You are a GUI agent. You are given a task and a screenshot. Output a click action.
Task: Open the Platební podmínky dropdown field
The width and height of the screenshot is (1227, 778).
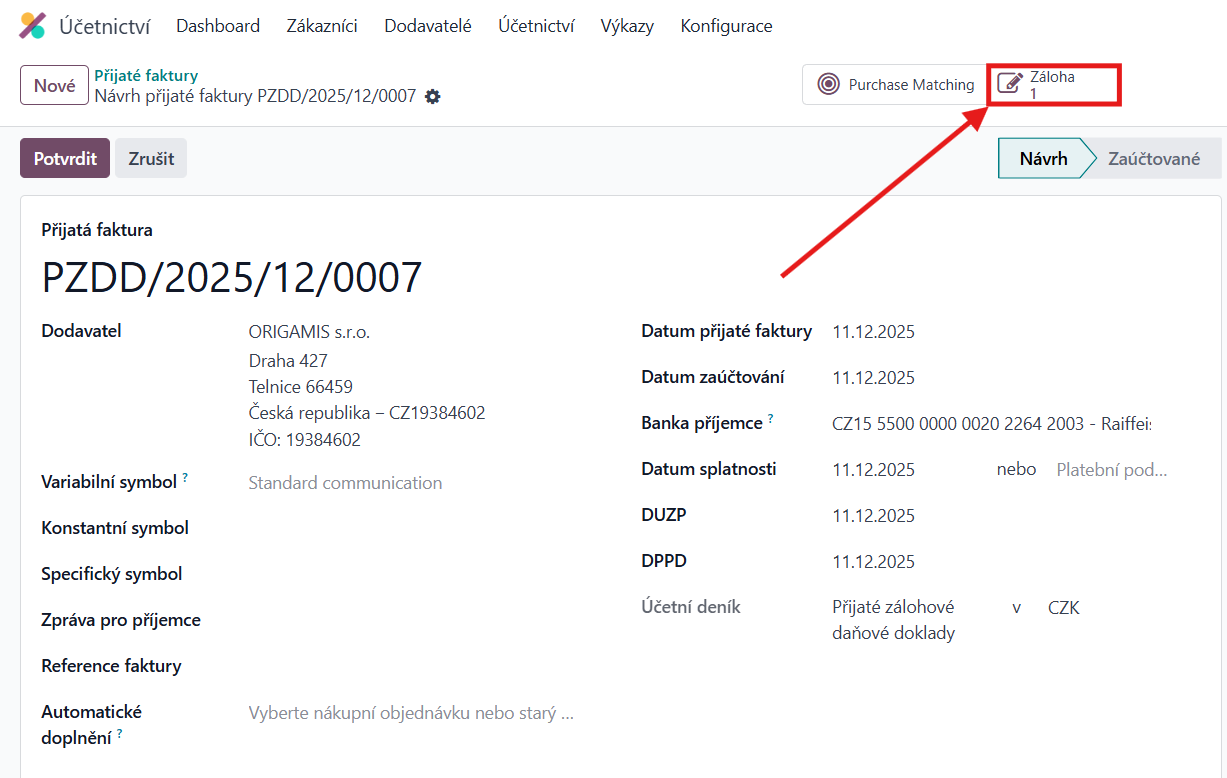pyautogui.click(x=1112, y=470)
